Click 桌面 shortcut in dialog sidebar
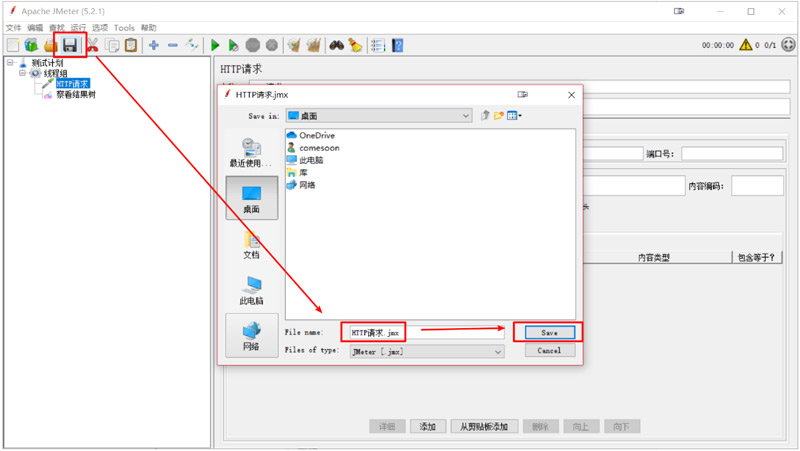Screen dimensions: 800x451 click(252, 198)
